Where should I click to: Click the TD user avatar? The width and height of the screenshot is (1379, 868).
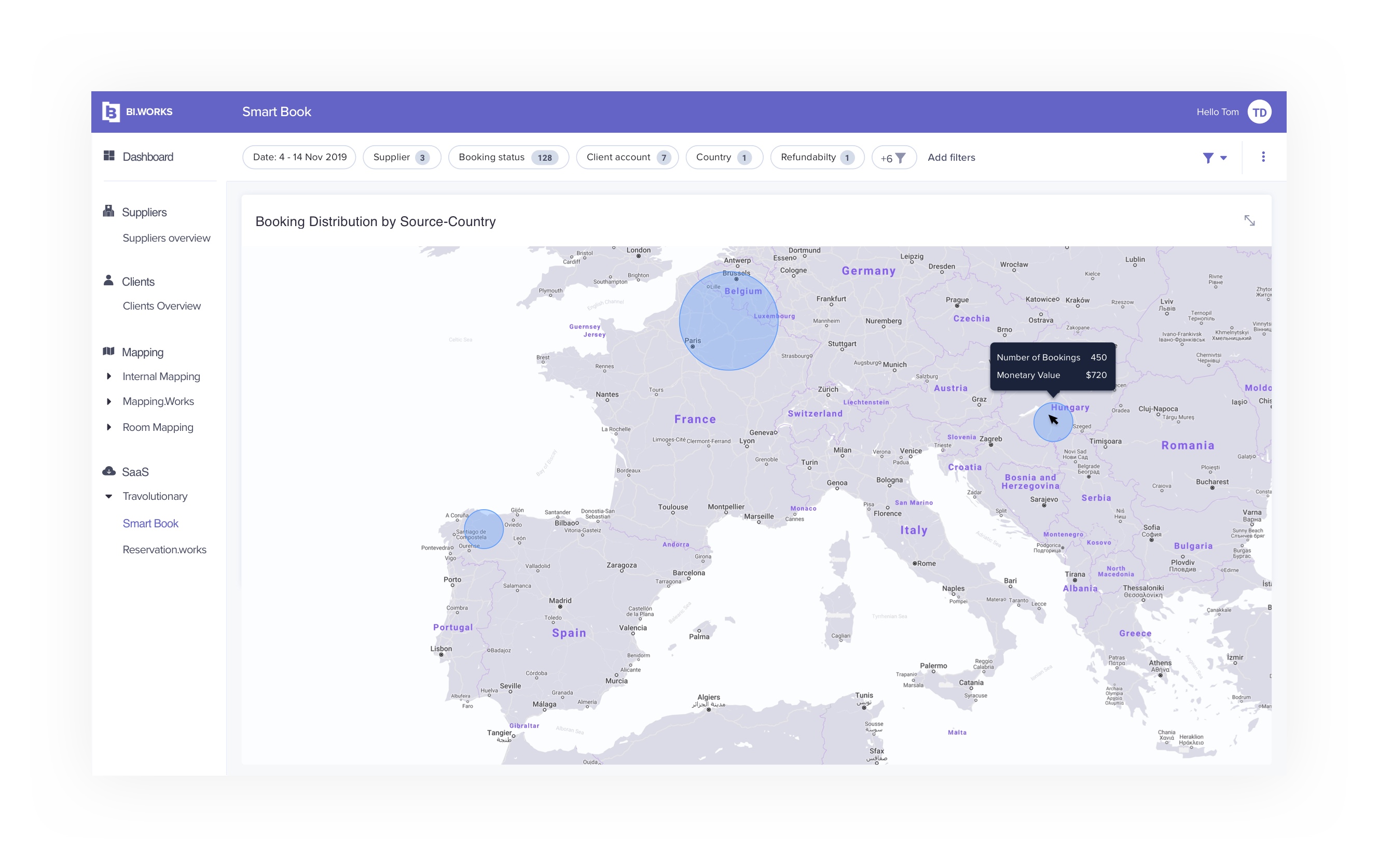1259,112
